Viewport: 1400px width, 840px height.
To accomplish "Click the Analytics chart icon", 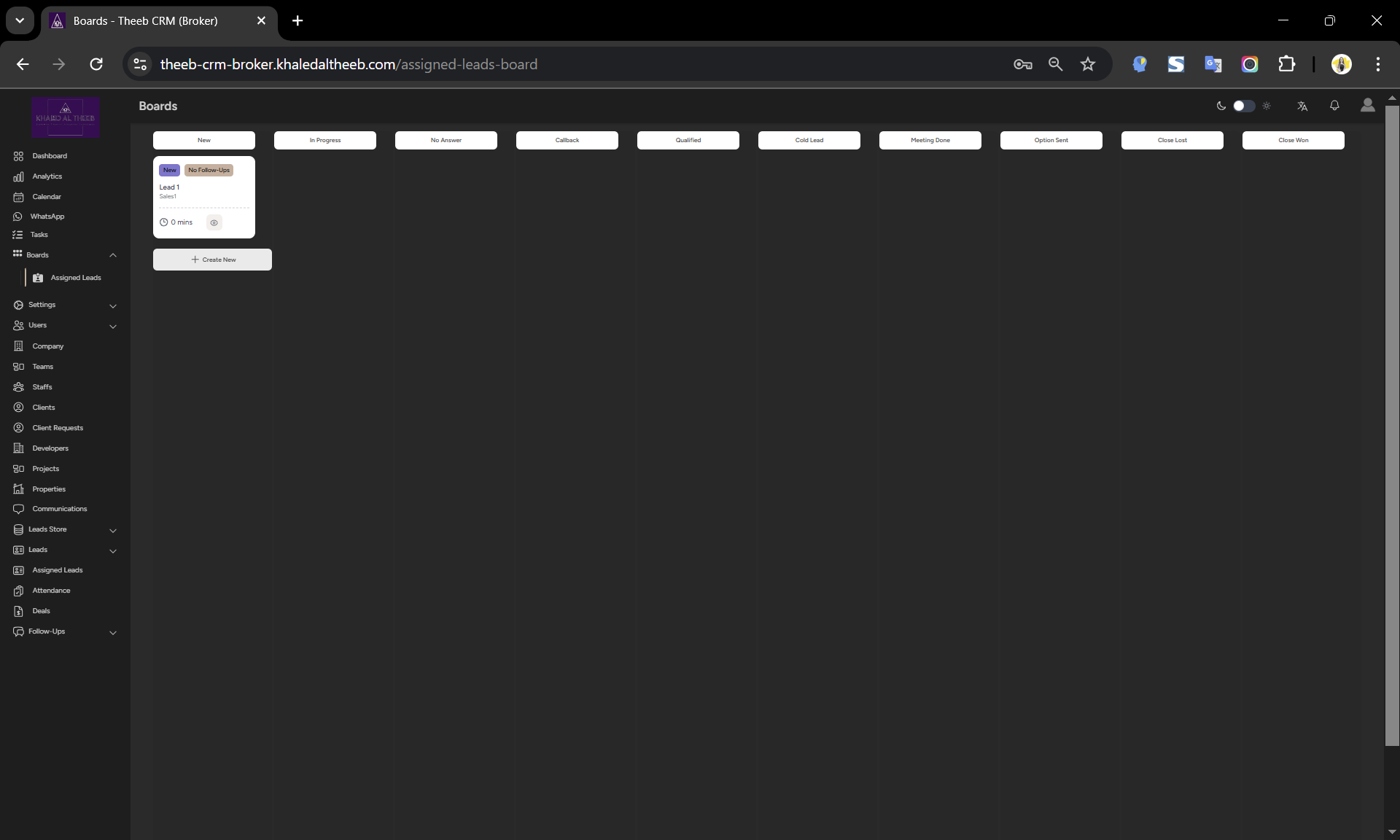I will click(18, 176).
